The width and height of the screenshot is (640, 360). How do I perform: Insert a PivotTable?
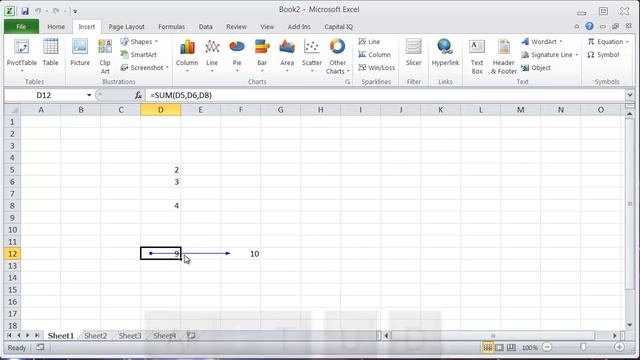click(x=22, y=56)
